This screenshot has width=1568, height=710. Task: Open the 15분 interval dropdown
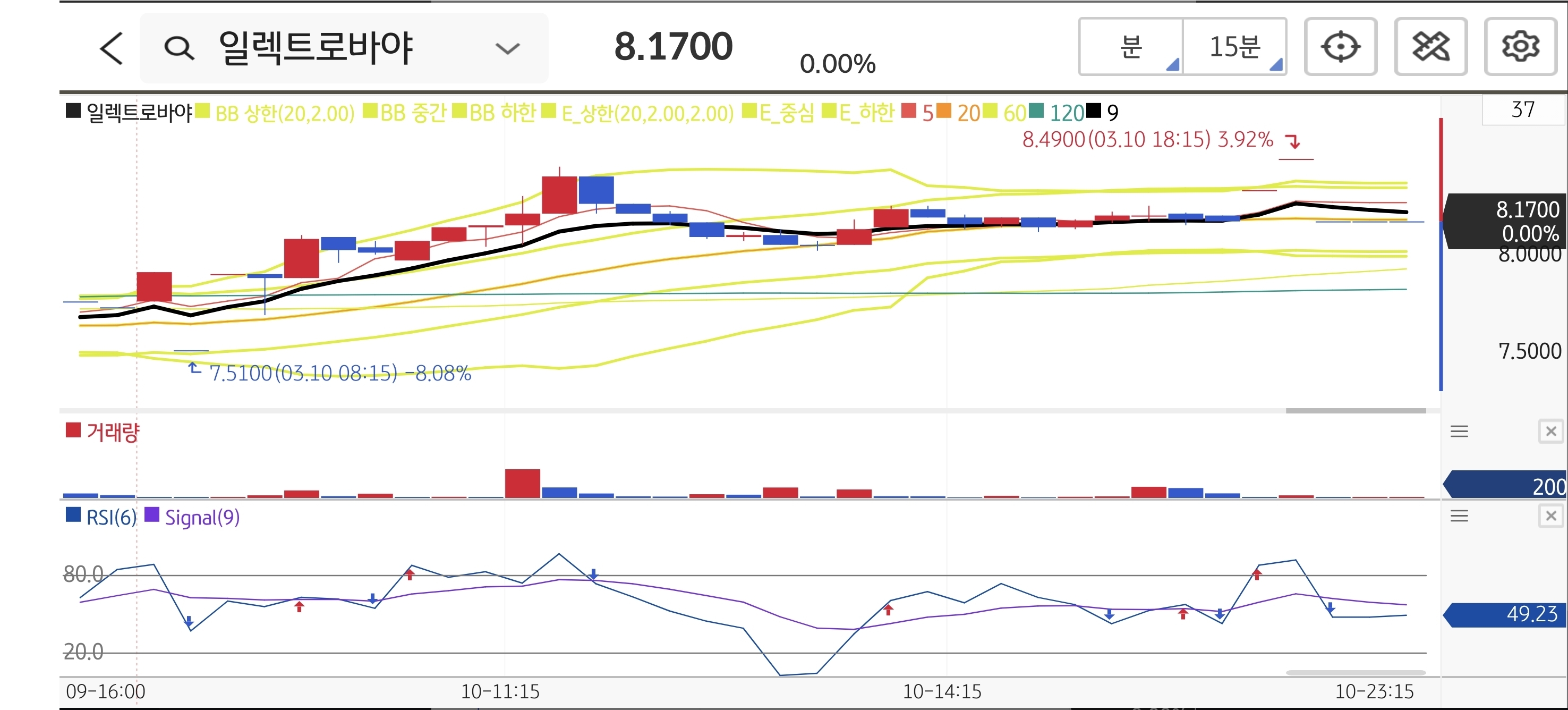click(x=1234, y=47)
